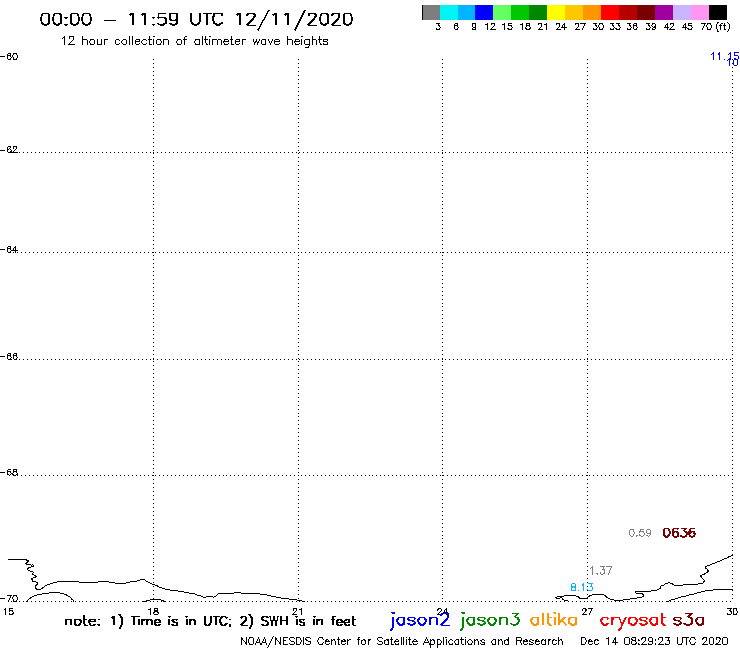Click the 'jason2' satellite label
The width and height of the screenshot is (740, 650).
(x=420, y=620)
